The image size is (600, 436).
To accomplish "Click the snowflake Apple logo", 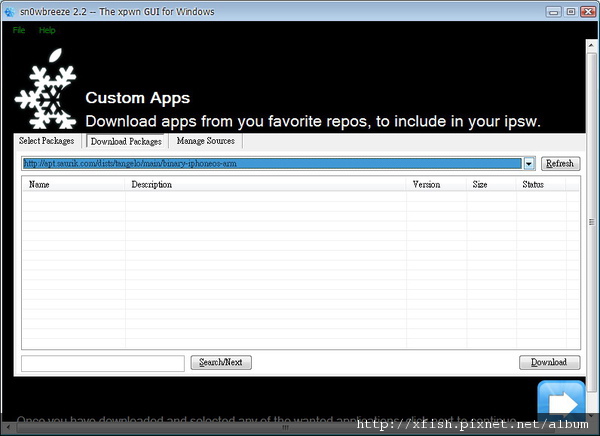I will [x=46, y=88].
